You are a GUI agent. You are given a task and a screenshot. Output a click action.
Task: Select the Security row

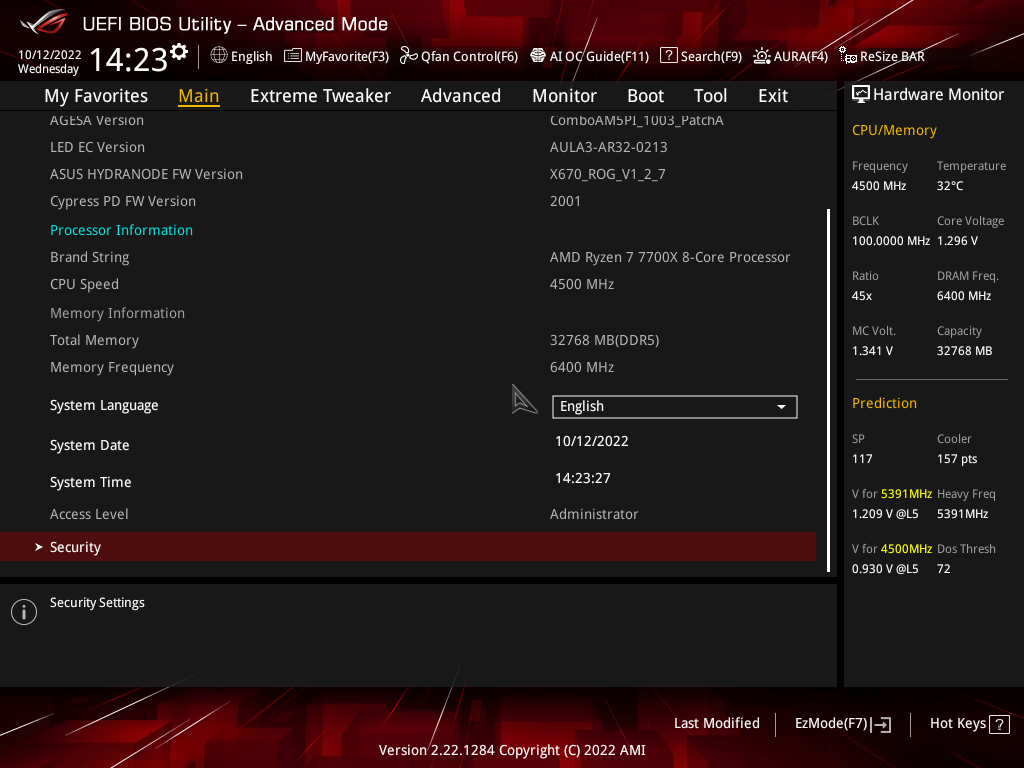click(408, 547)
